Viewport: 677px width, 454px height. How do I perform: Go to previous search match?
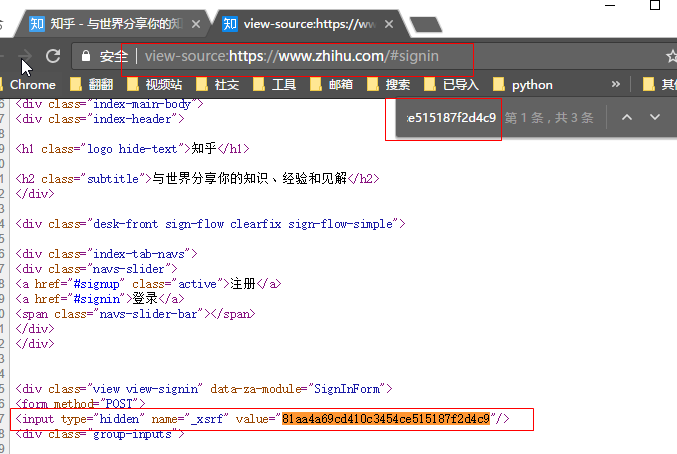click(627, 117)
